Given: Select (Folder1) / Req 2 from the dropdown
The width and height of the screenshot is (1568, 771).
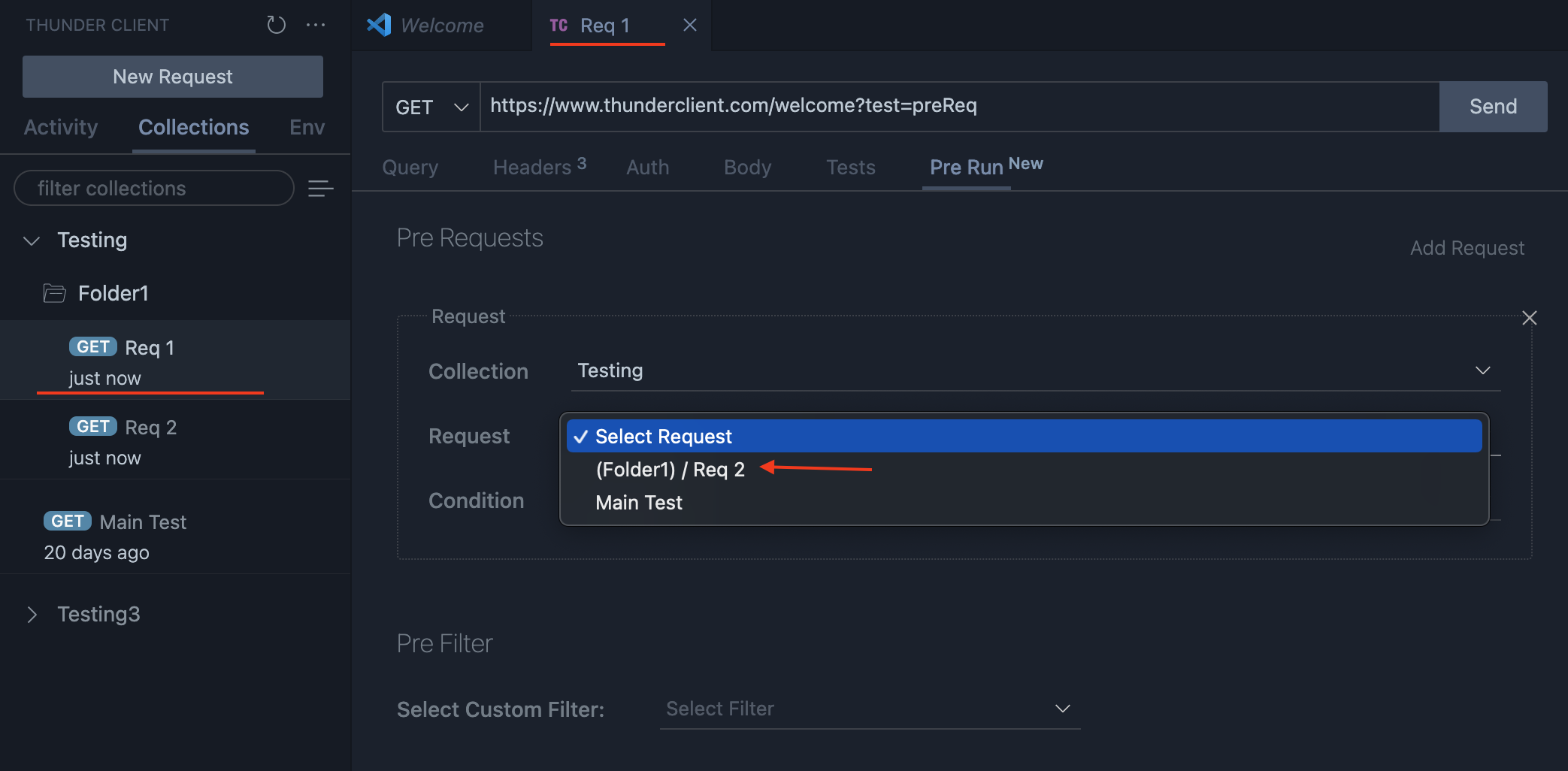Looking at the screenshot, I should tap(669, 469).
